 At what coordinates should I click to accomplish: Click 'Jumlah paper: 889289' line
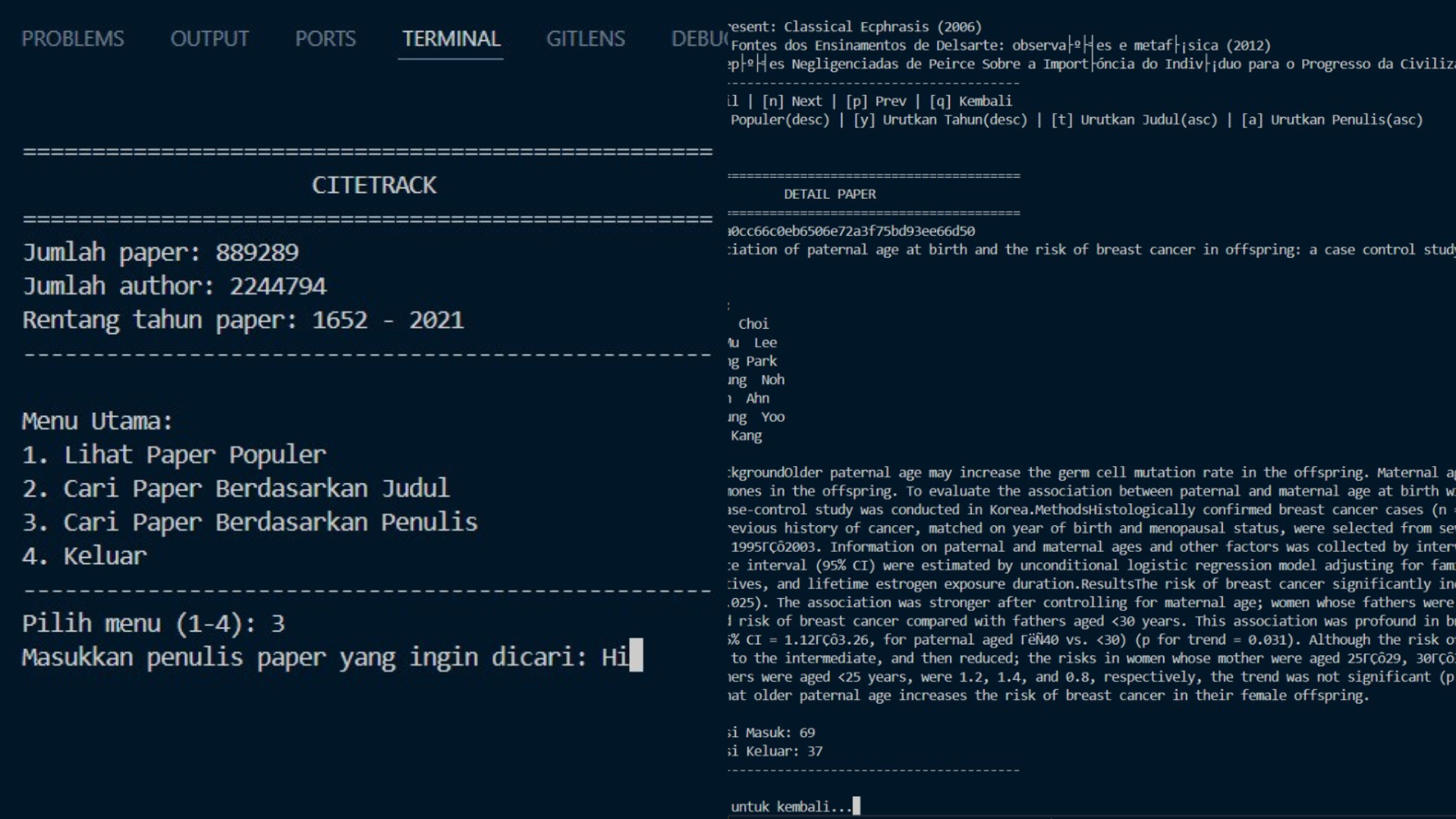[161, 252]
